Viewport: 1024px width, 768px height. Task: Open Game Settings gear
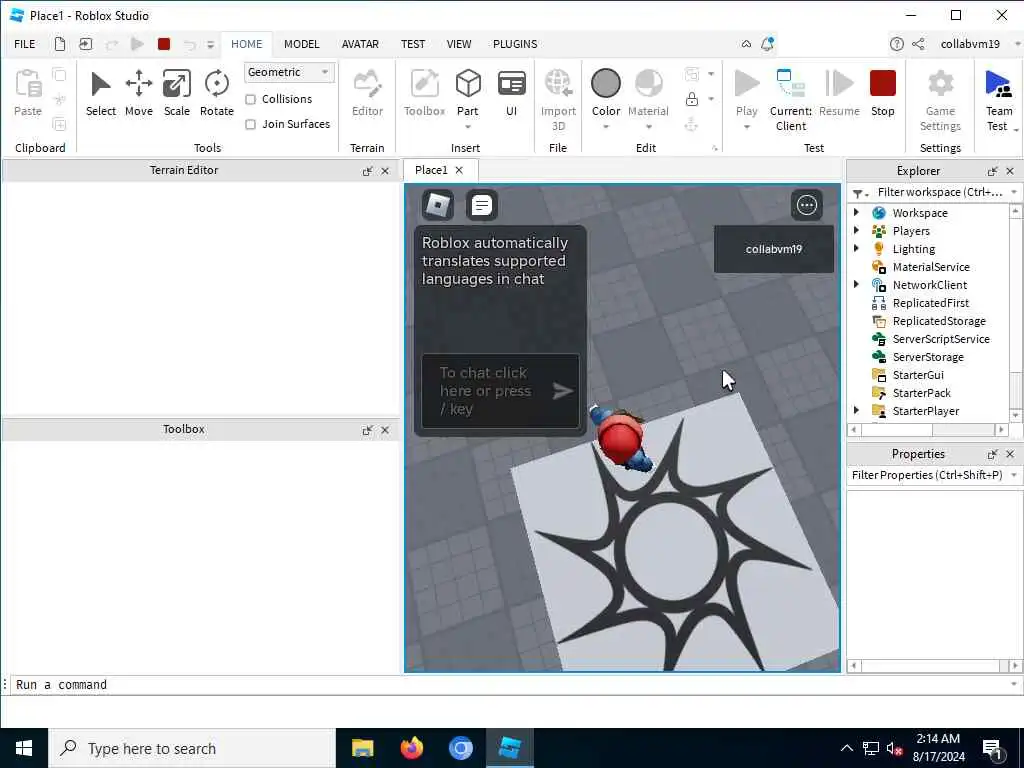point(940,84)
